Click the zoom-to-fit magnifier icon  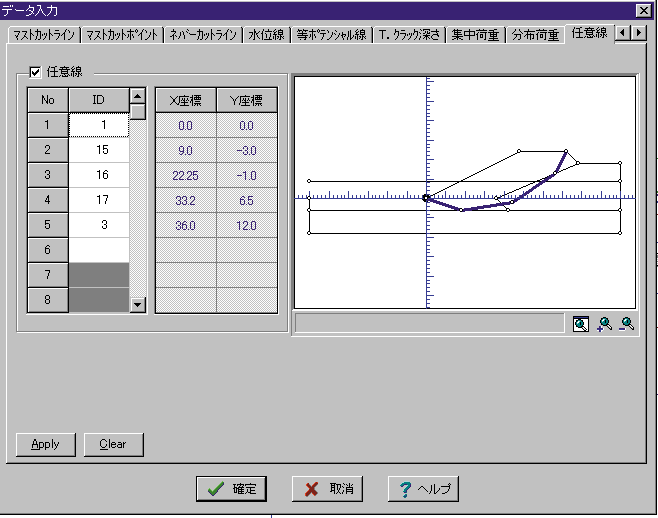click(x=581, y=324)
